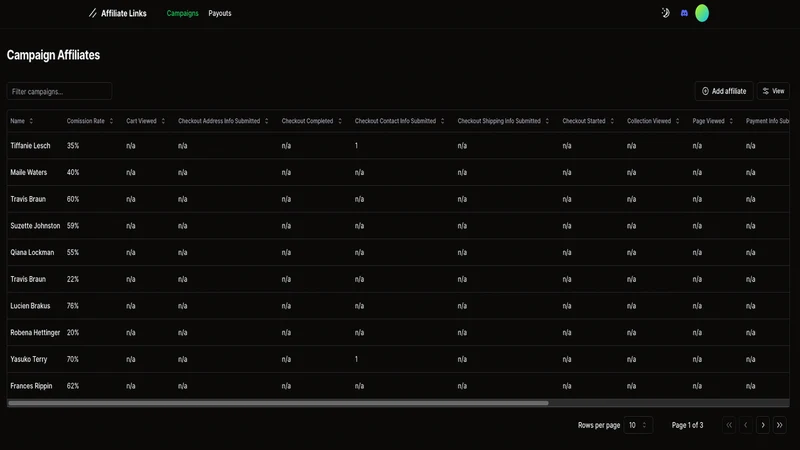Sort by the Cart Viewed column
Screen dimensions: 800x450
(145, 121)
